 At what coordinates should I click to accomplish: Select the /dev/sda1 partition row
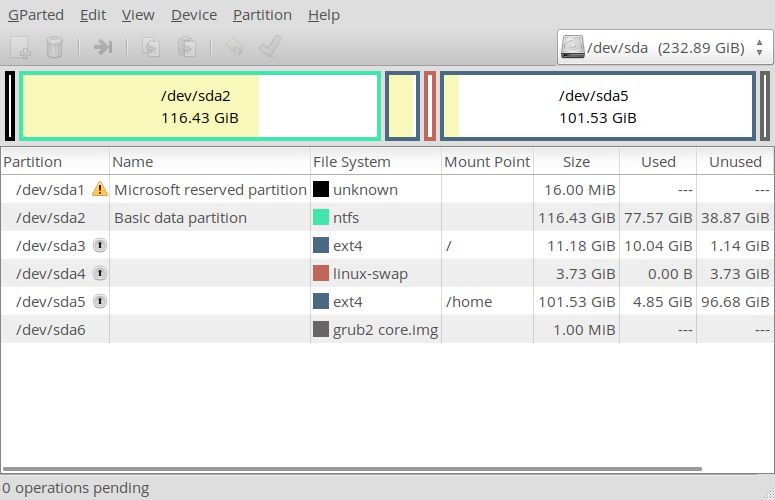coord(387,189)
